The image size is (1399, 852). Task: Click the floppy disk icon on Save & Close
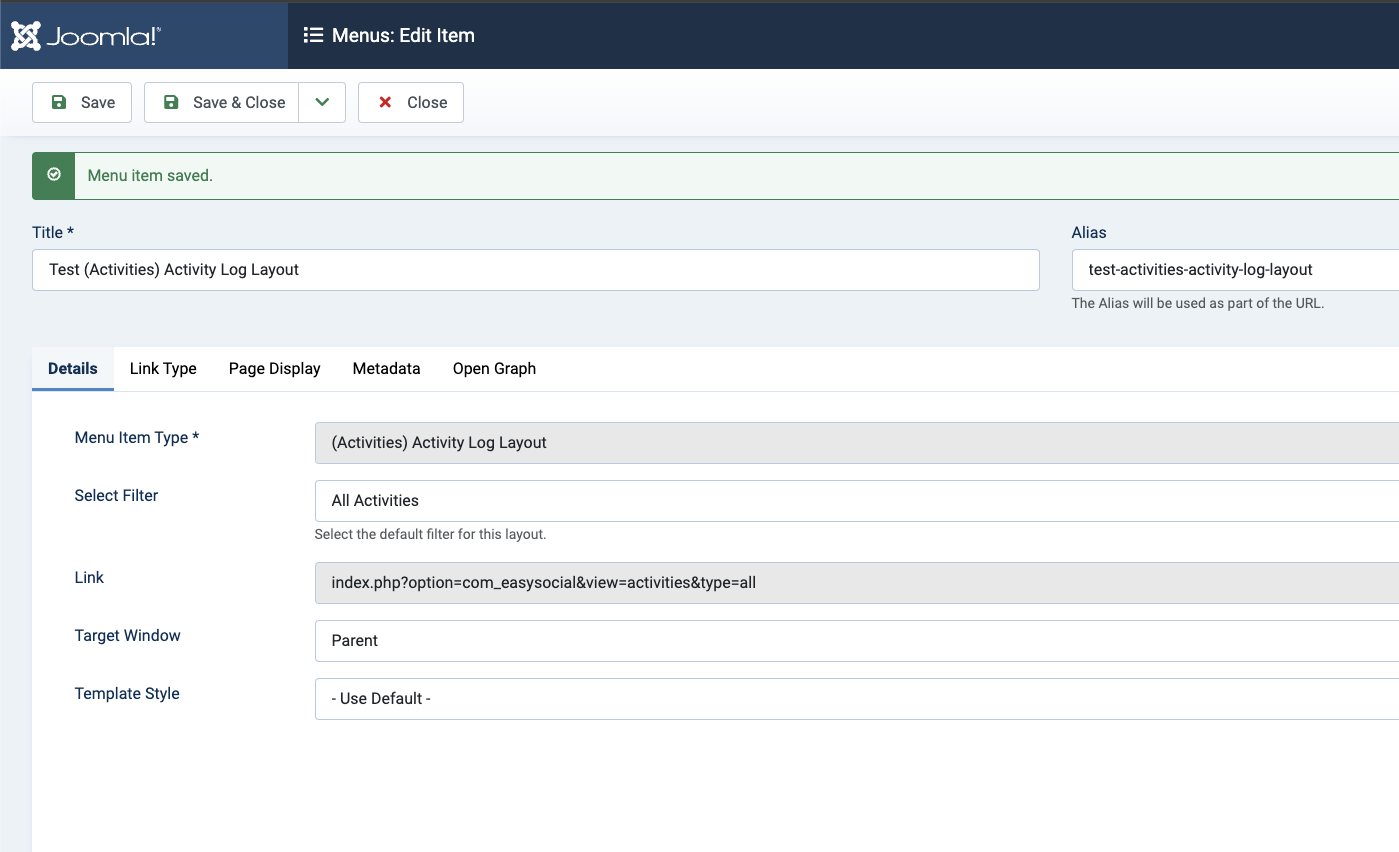[171, 102]
